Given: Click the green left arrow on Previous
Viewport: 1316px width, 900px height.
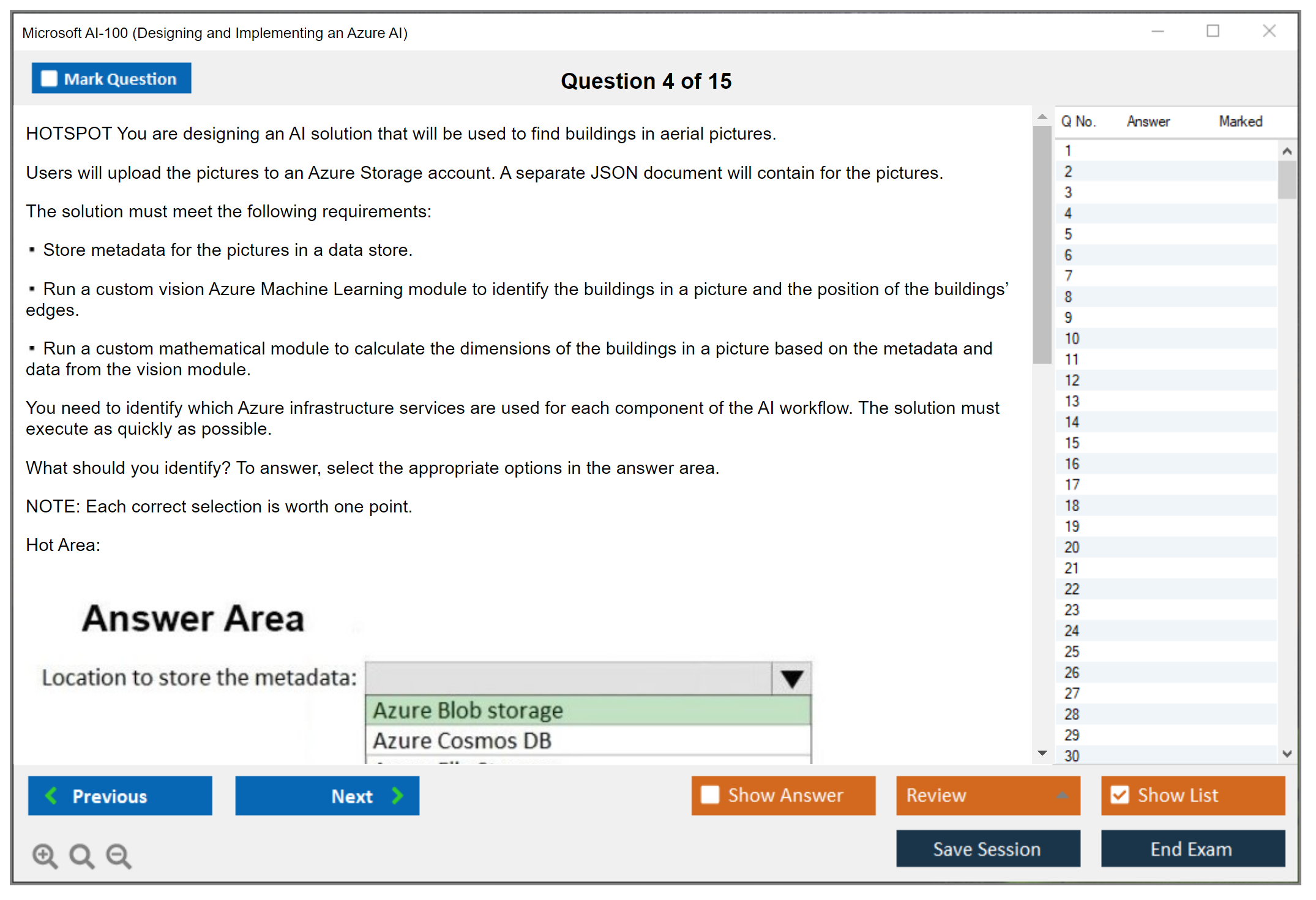Looking at the screenshot, I should pyautogui.click(x=51, y=795).
